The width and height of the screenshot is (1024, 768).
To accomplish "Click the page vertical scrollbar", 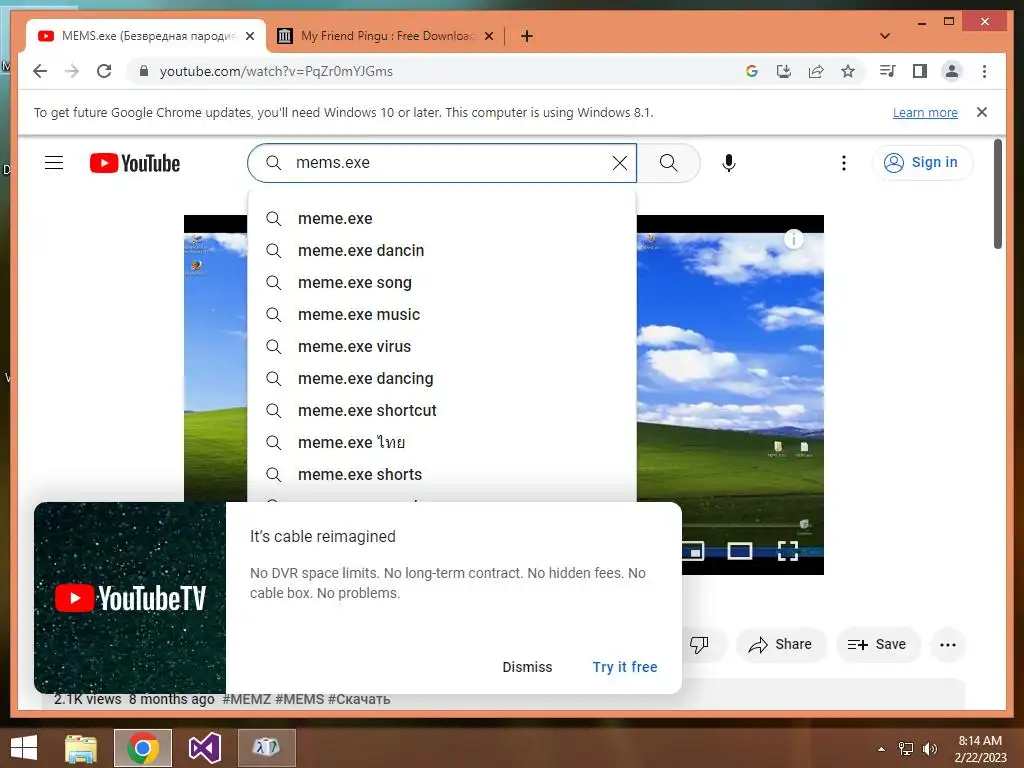I will pos(997,195).
